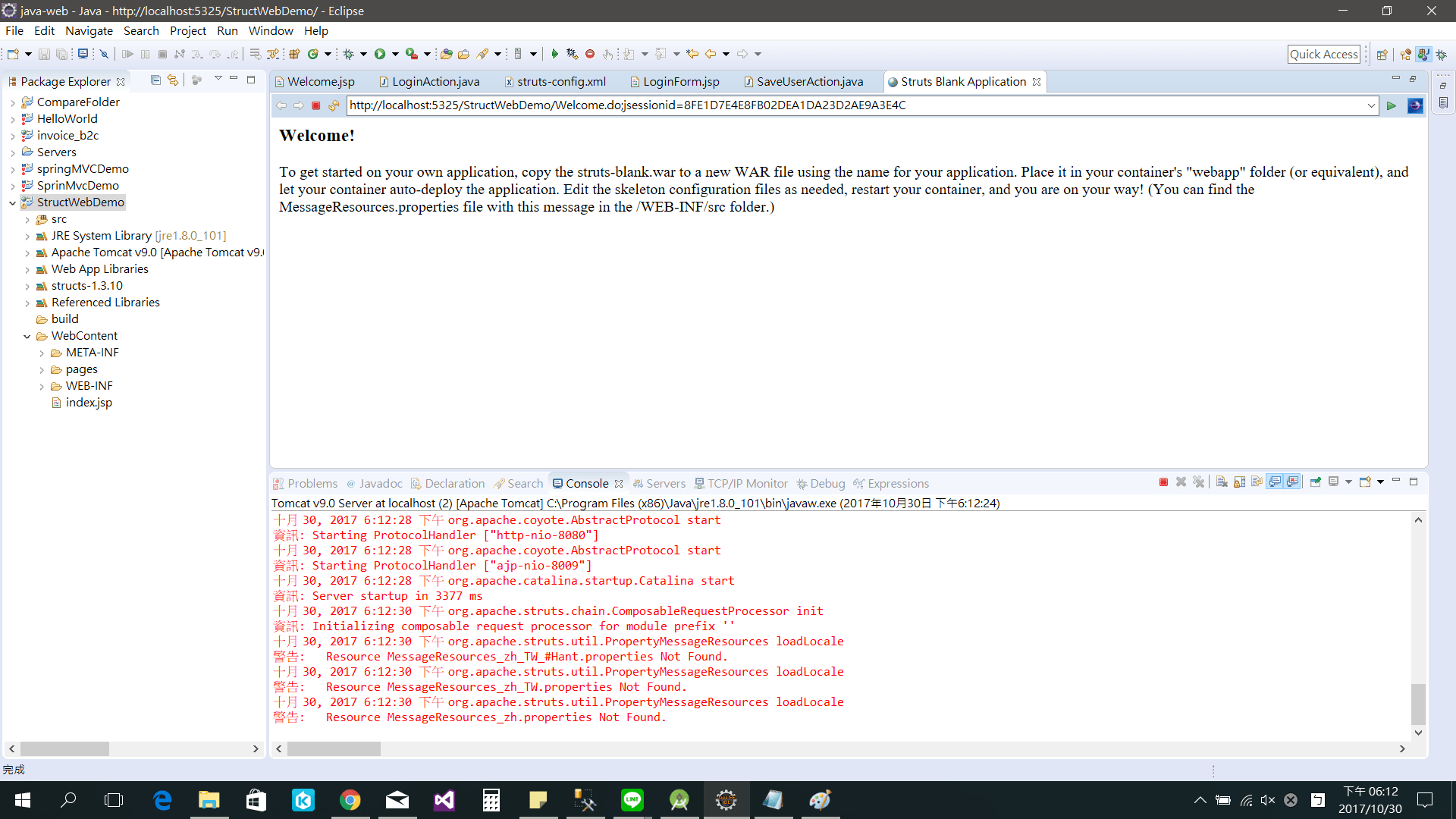The height and width of the screenshot is (819, 1456).
Task: Open Chrome from the Windows taskbar
Action: [x=350, y=800]
